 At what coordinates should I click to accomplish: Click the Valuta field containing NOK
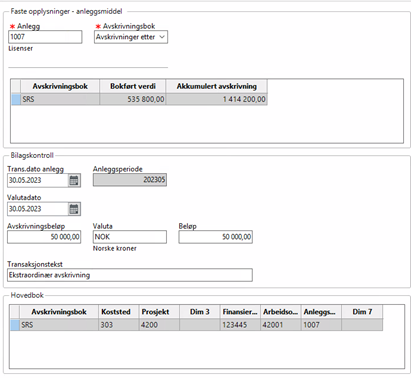coord(130,237)
